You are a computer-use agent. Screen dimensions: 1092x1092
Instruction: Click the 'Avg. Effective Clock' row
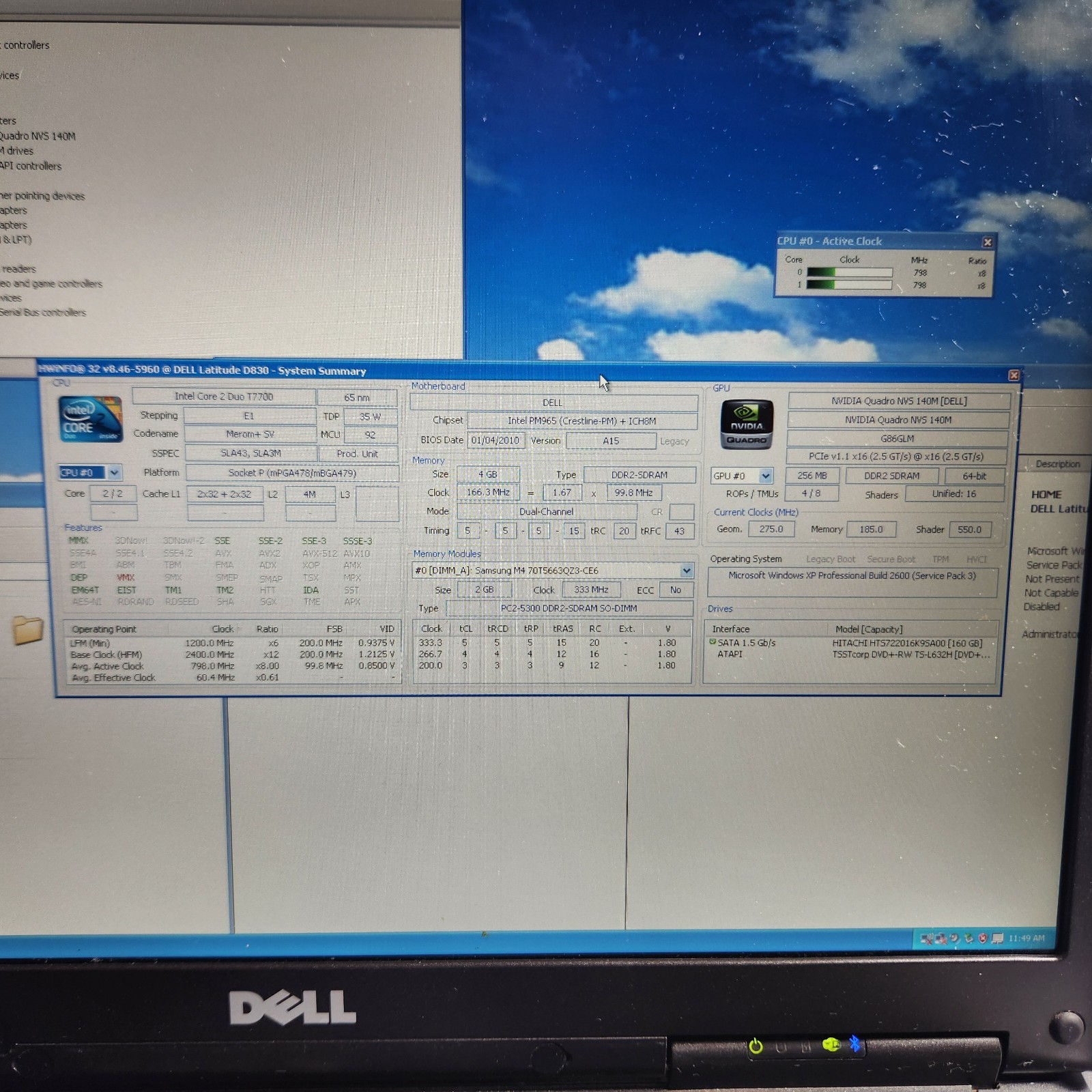click(232, 678)
